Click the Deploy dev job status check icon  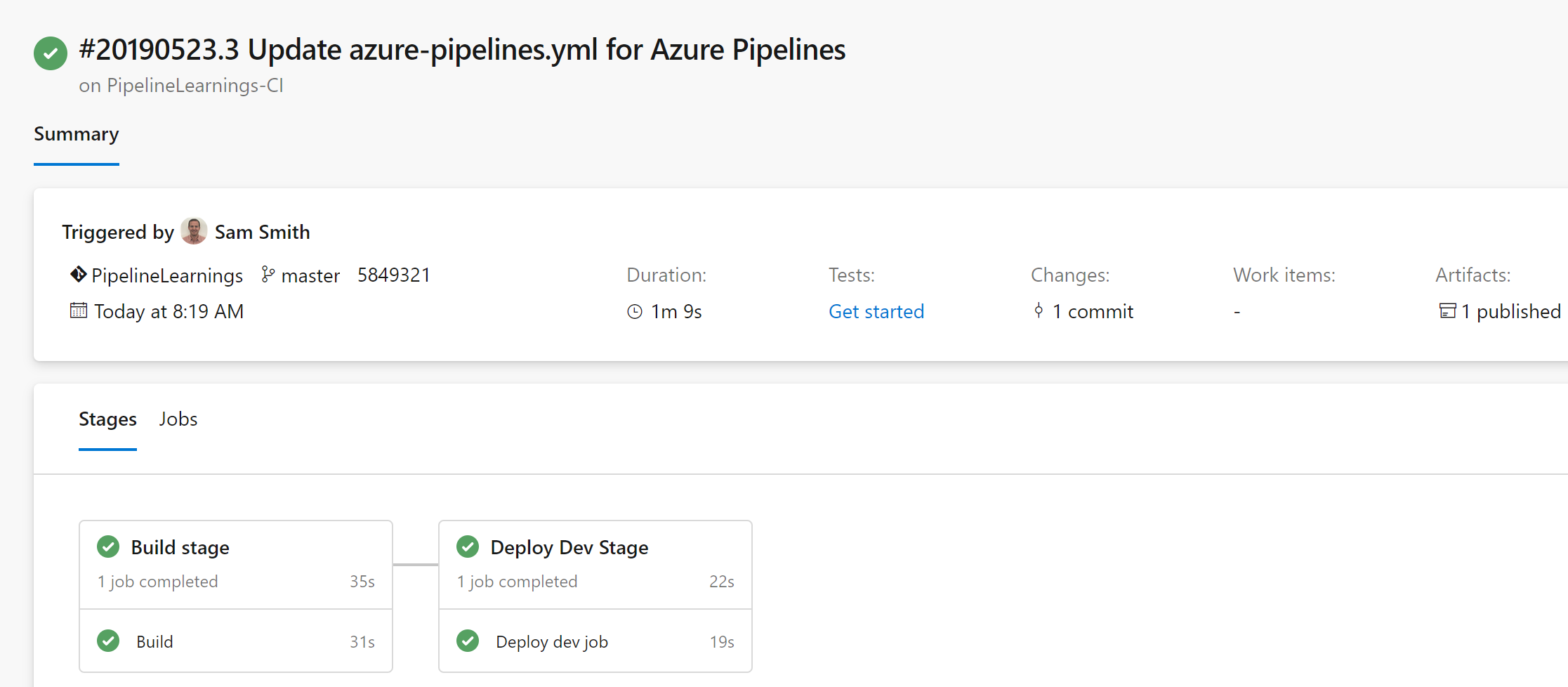tap(468, 641)
